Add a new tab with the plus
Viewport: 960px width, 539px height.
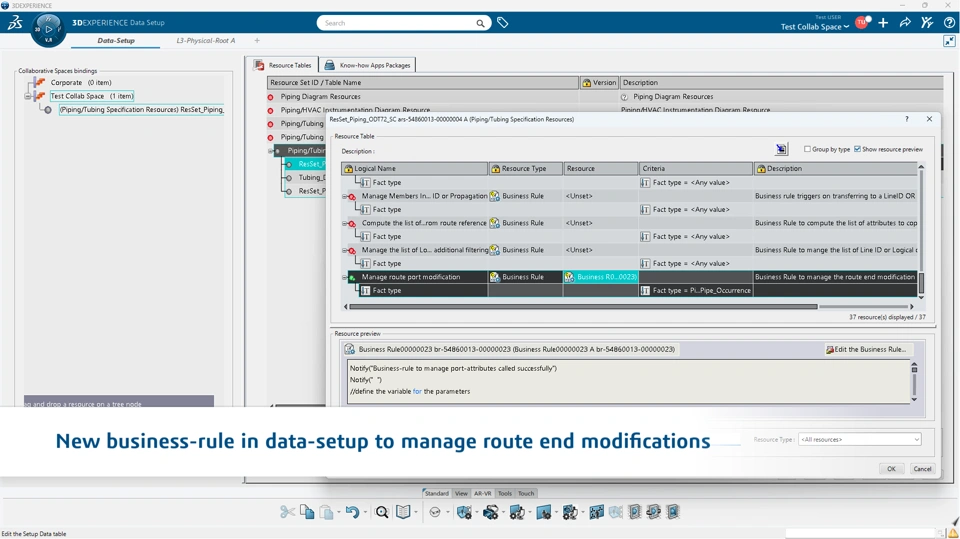pyautogui.click(x=257, y=40)
